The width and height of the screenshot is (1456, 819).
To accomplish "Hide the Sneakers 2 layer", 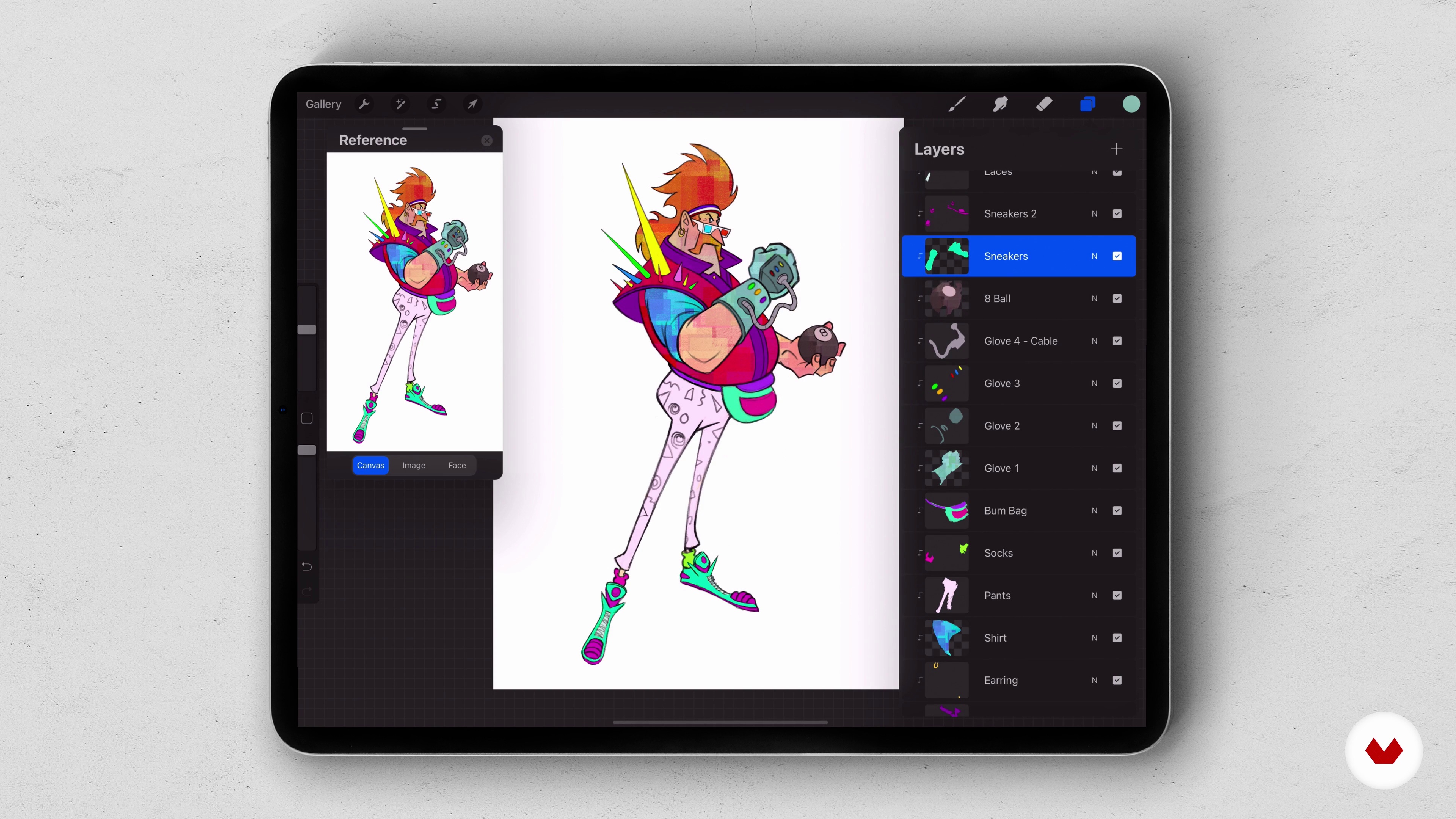I will [x=1117, y=213].
